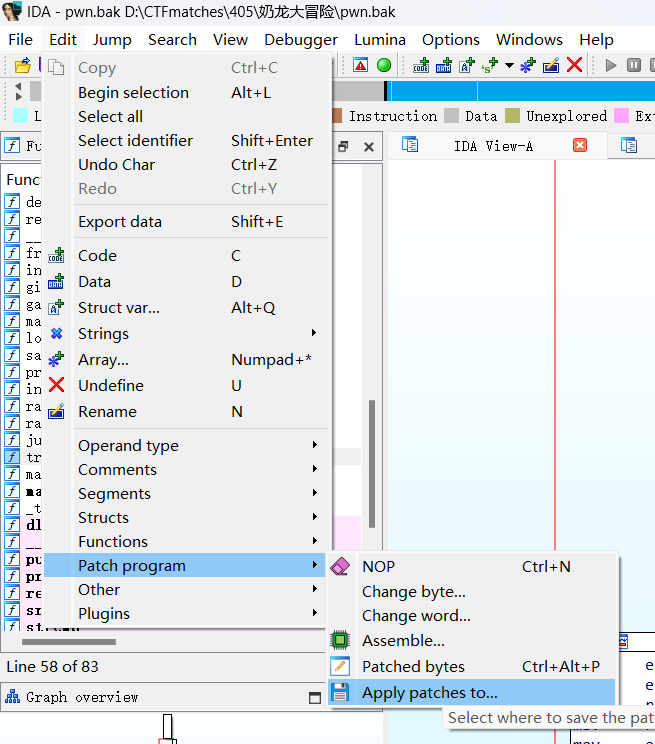Open the Patched bytes list

tap(413, 667)
